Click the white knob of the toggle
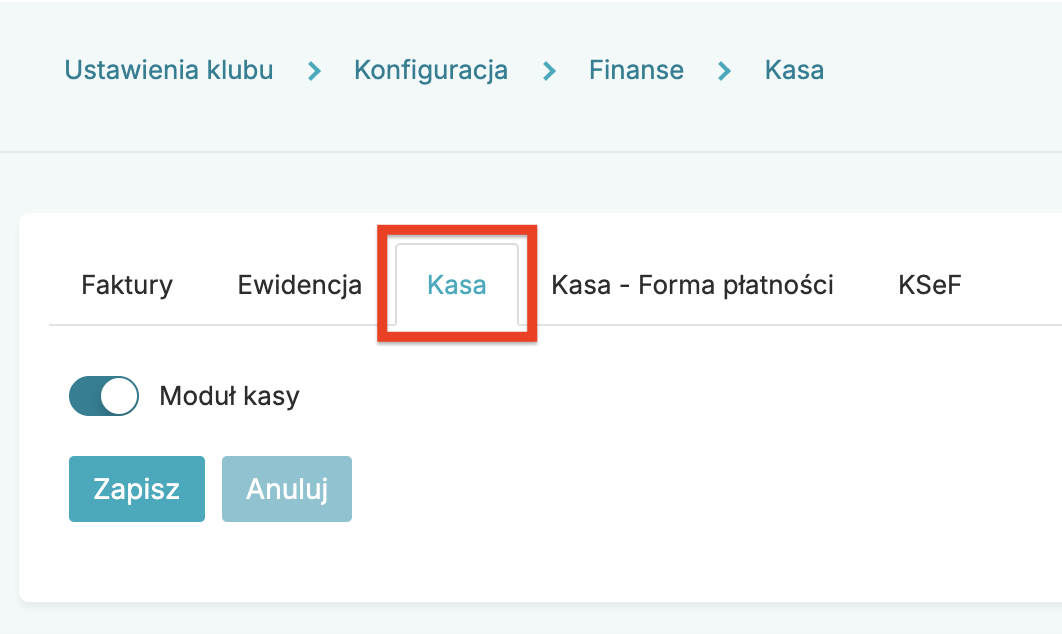 (119, 396)
